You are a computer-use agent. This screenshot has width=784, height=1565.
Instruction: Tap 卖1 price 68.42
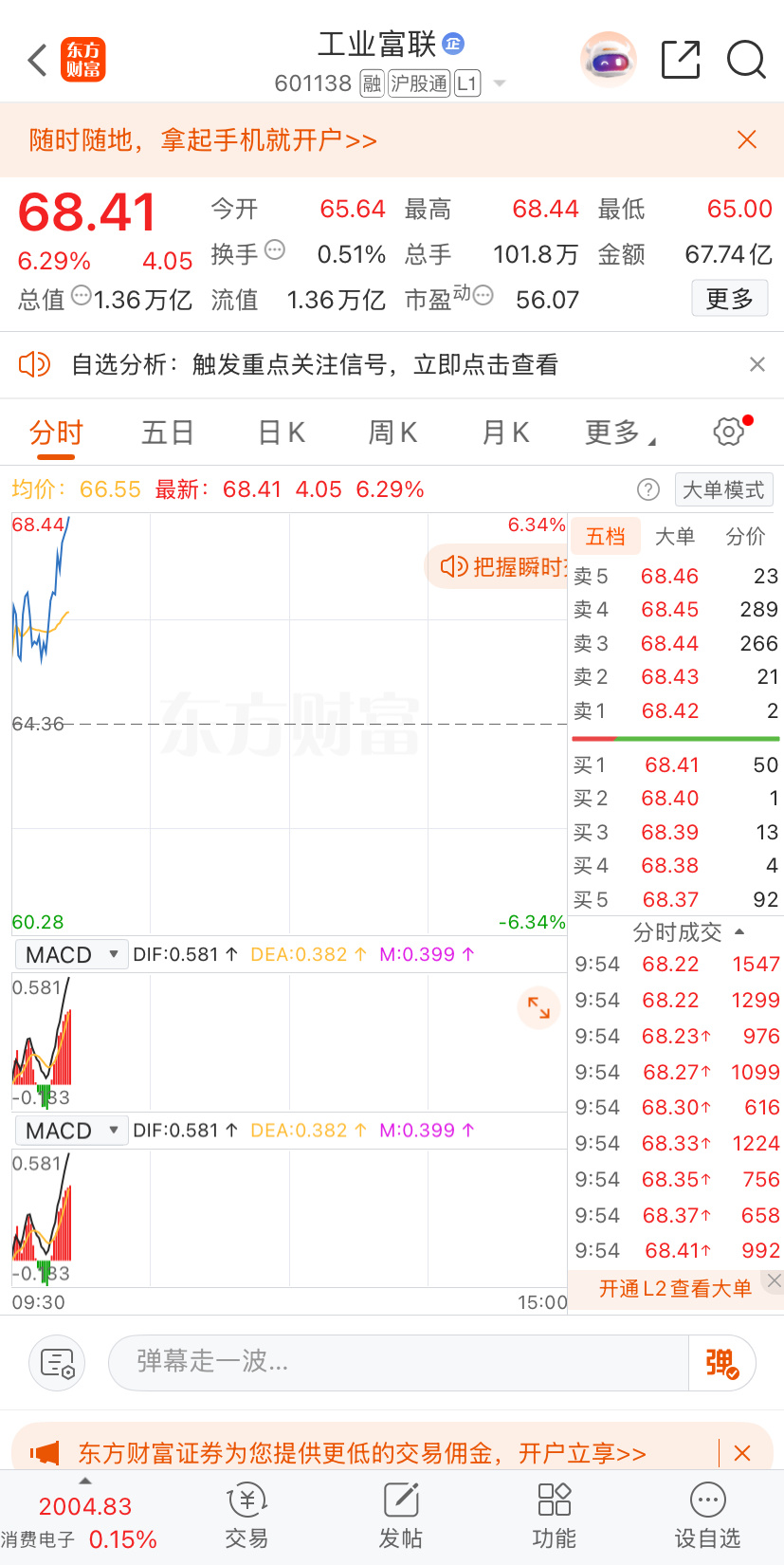tap(669, 710)
